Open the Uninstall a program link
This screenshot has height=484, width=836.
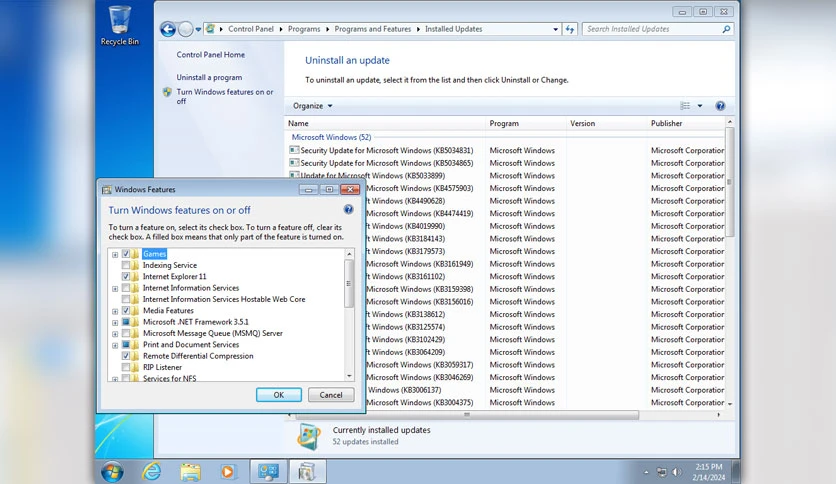(x=209, y=77)
